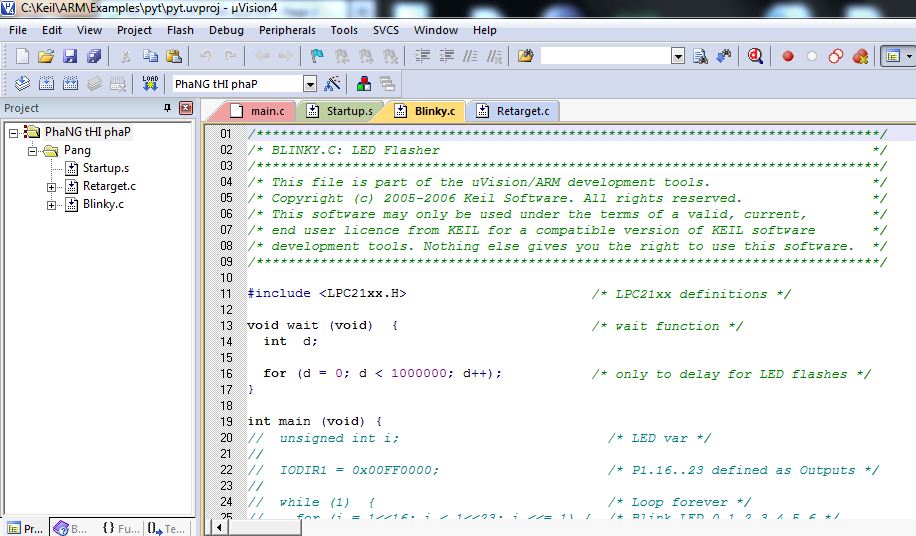Indent the selected text with the indent icon
Viewport: 916px width, 536px height.
click(422, 56)
